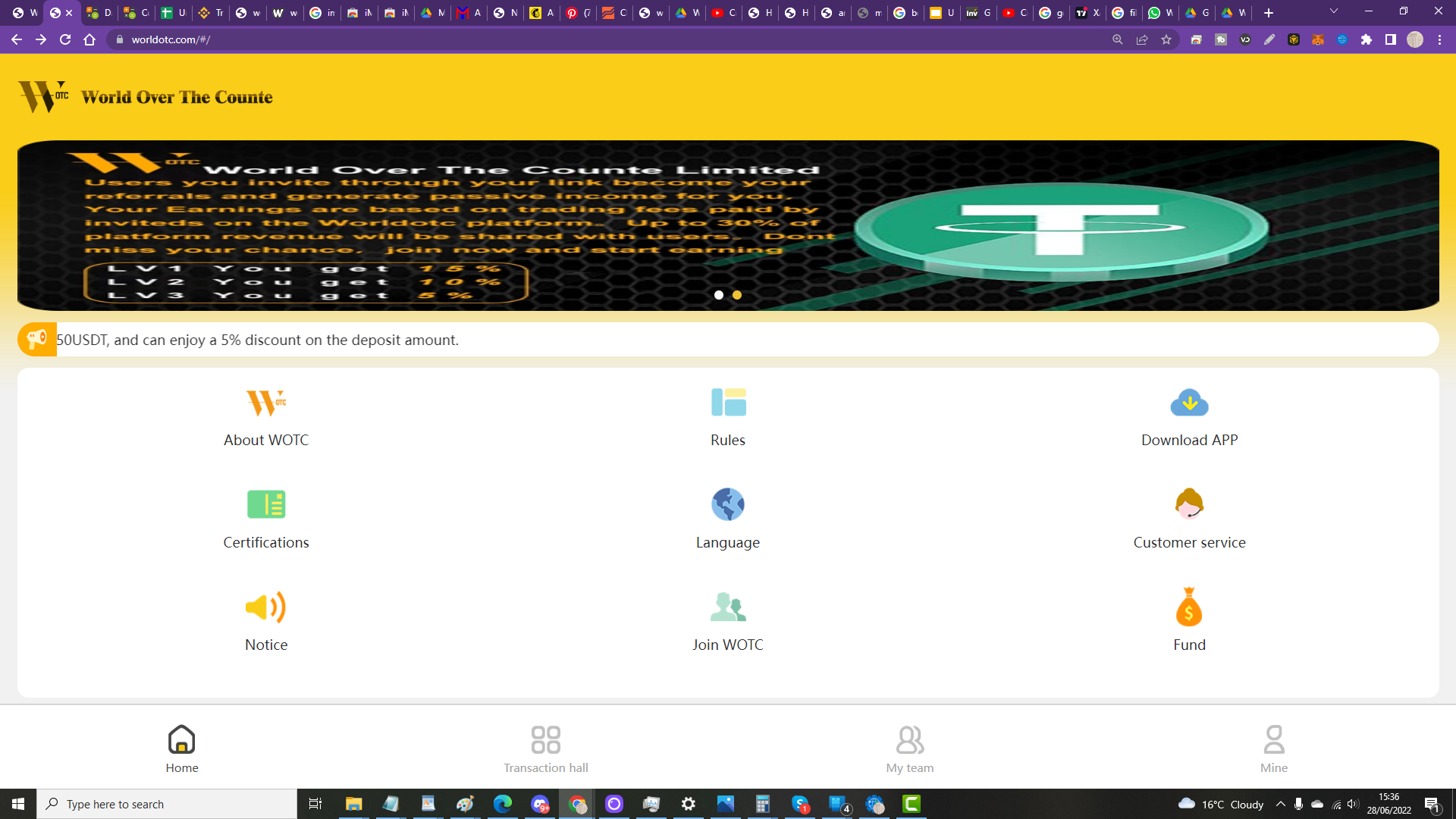Expand the tab search chevron
This screenshot has width=1456, height=819.
1334,11
